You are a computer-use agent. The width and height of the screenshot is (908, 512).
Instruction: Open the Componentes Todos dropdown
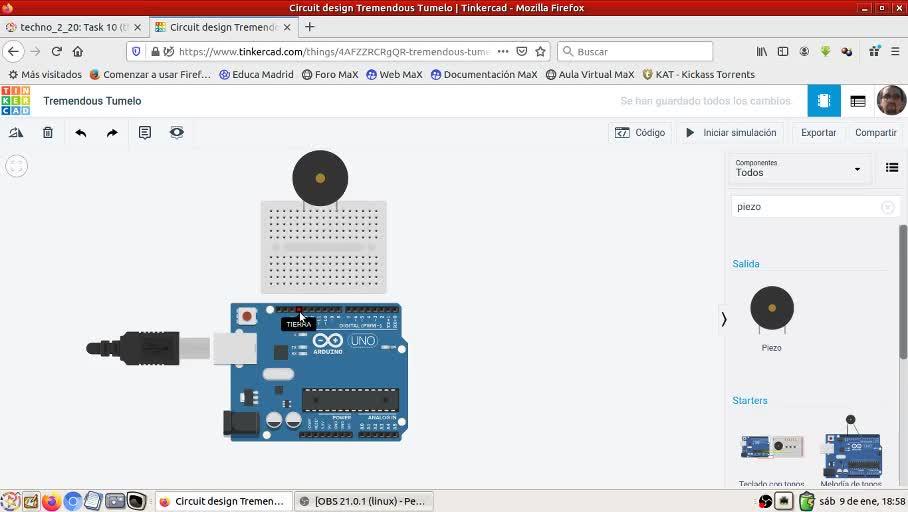coord(799,169)
